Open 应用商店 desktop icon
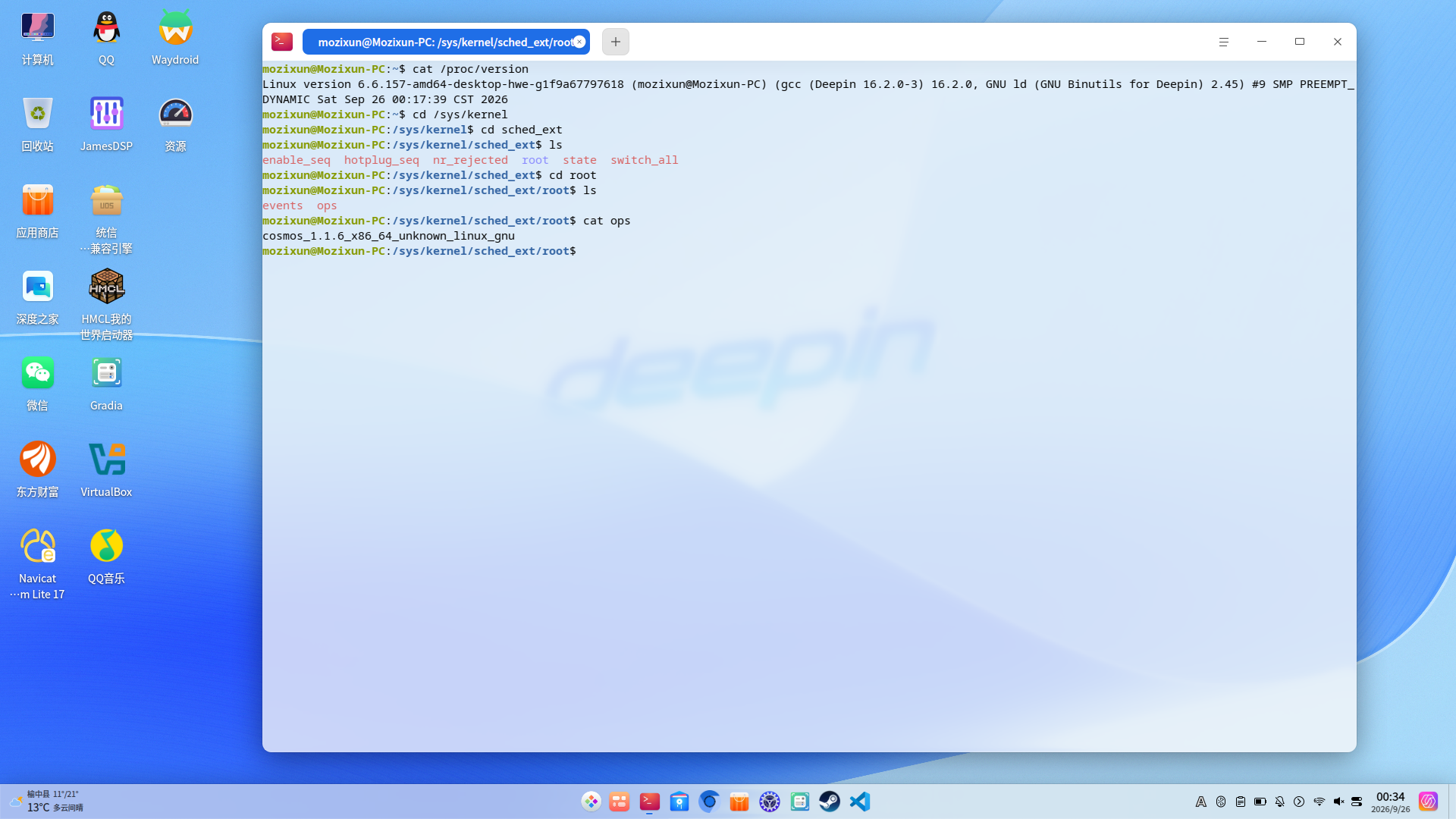The height and width of the screenshot is (819, 1456). pyautogui.click(x=37, y=201)
